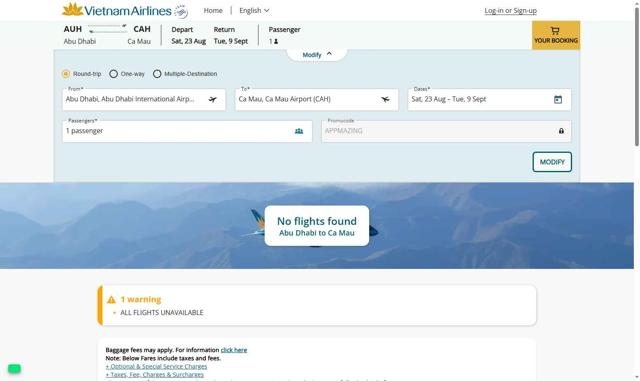Click the Depart Sat, 23 Aug summary

[189, 35]
